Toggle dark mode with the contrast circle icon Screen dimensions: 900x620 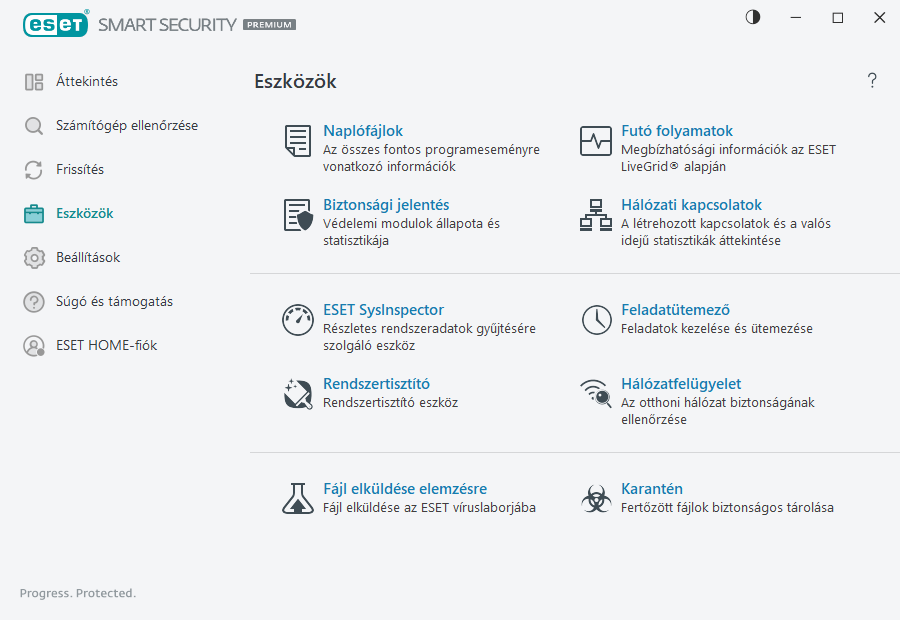pyautogui.click(x=752, y=17)
